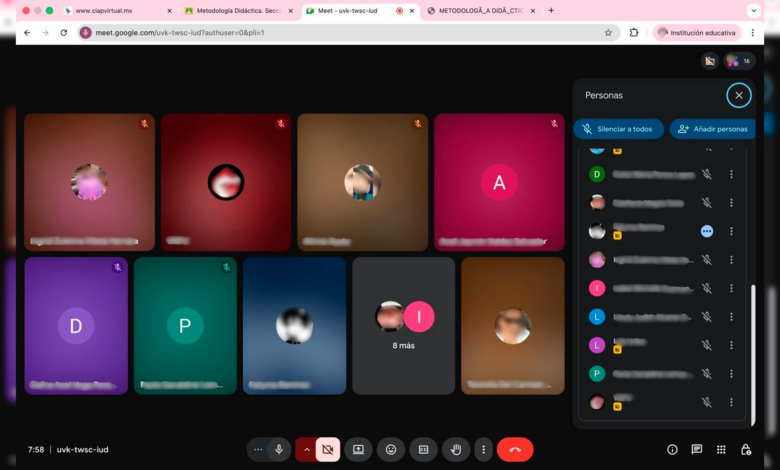
Task: Raise hand using the hand icon
Action: pyautogui.click(x=456, y=450)
